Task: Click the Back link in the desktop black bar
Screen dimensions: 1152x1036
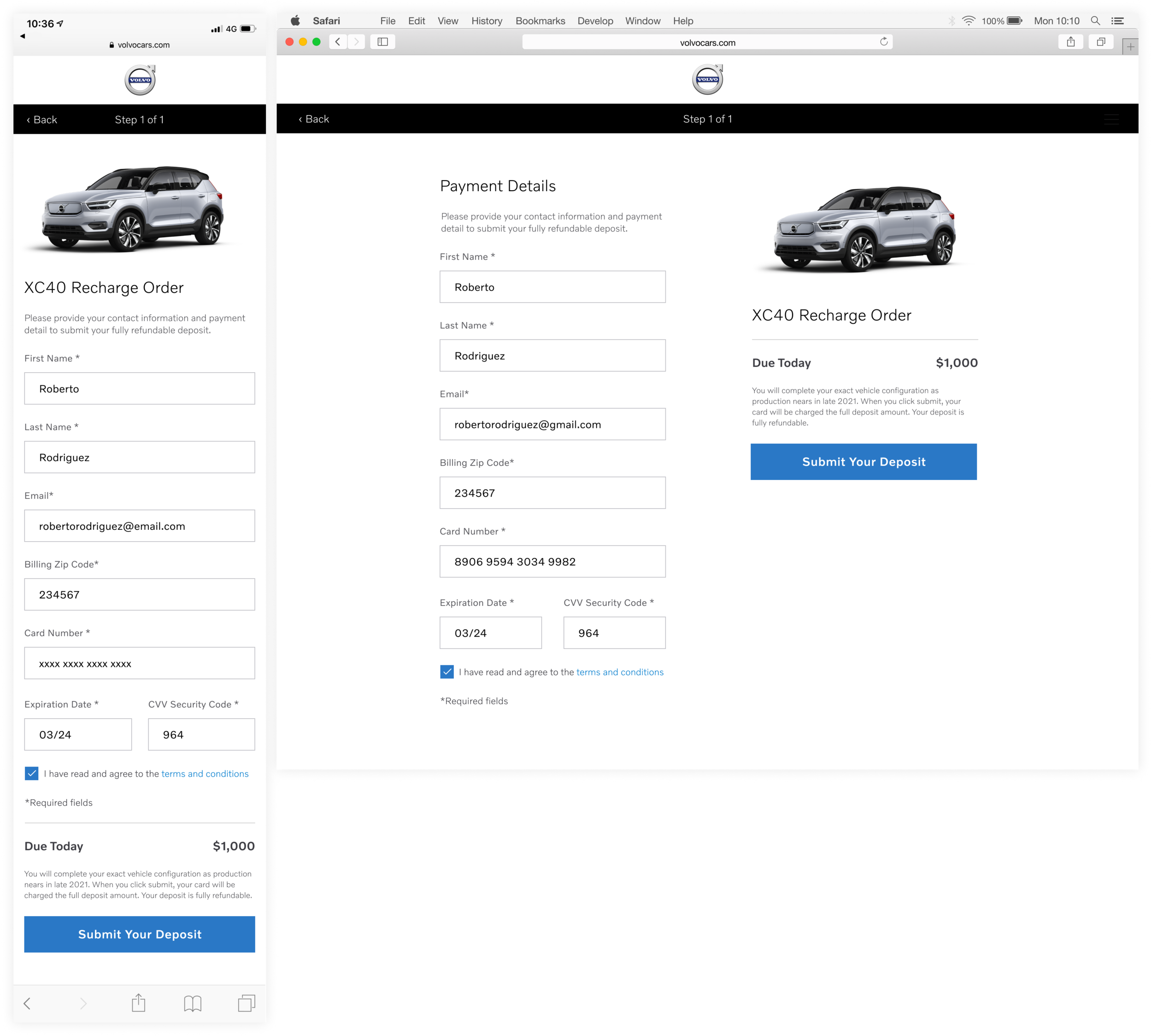Action: click(x=314, y=119)
